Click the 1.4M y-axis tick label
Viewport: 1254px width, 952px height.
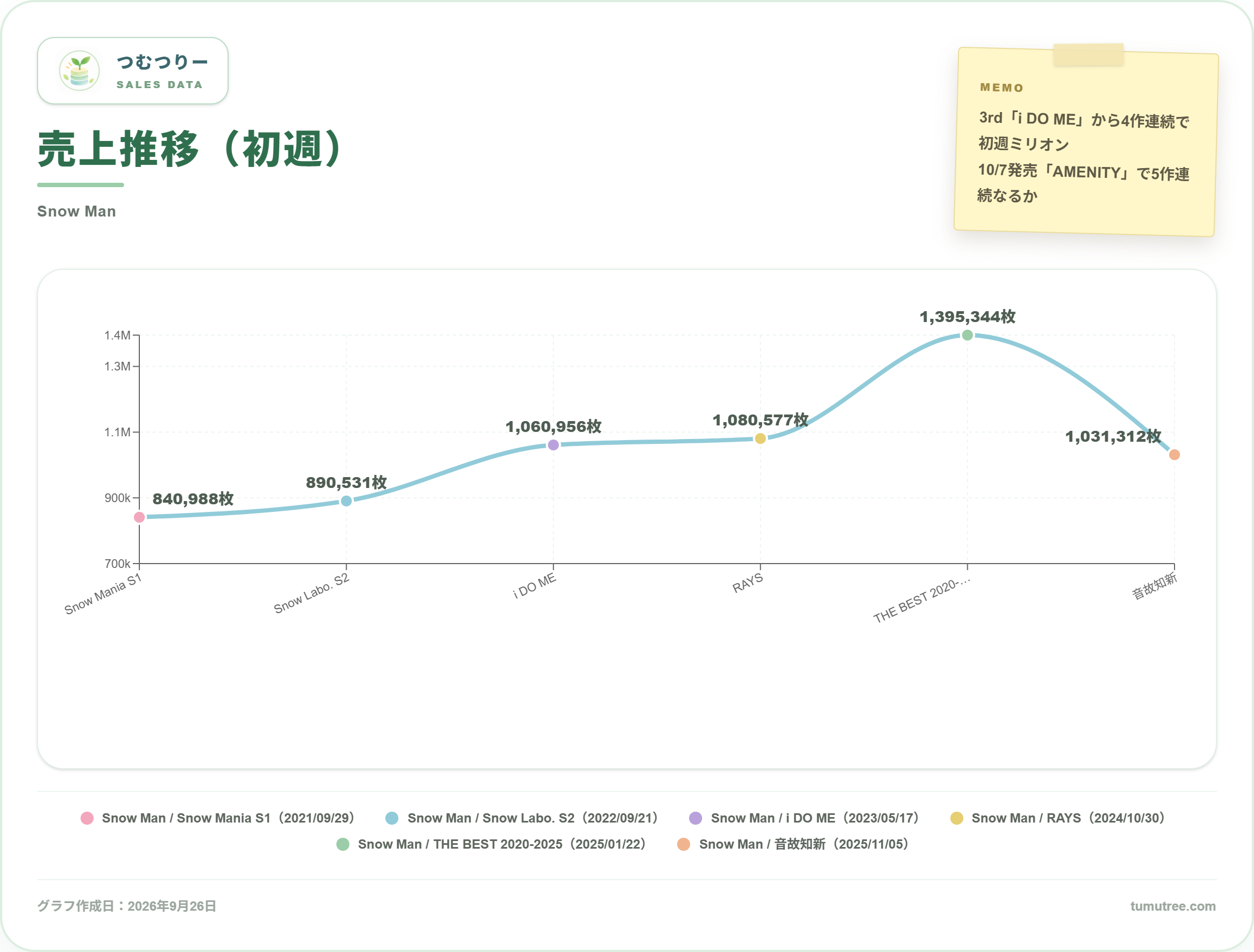118,336
